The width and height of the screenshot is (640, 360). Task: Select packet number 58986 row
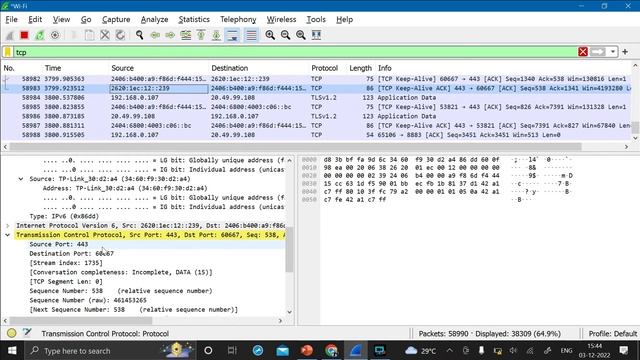pos(316,116)
